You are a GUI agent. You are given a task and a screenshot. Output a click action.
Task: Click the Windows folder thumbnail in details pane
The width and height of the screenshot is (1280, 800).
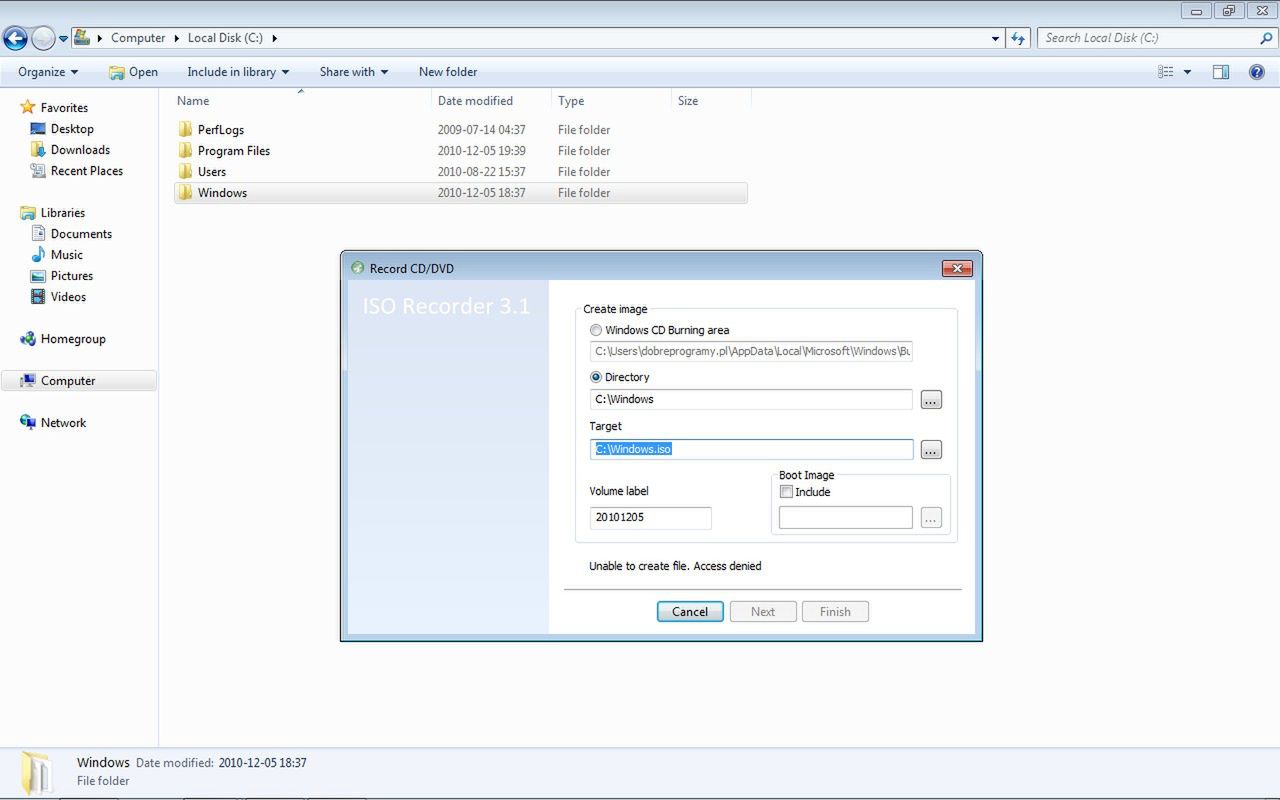(x=36, y=772)
